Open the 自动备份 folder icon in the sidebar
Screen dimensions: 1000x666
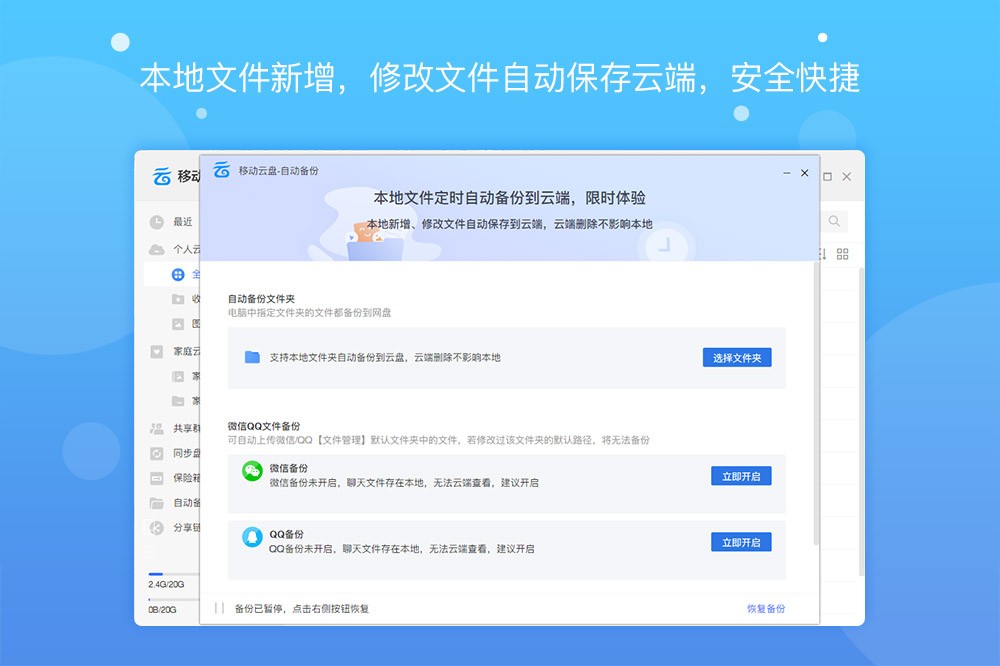pos(157,503)
